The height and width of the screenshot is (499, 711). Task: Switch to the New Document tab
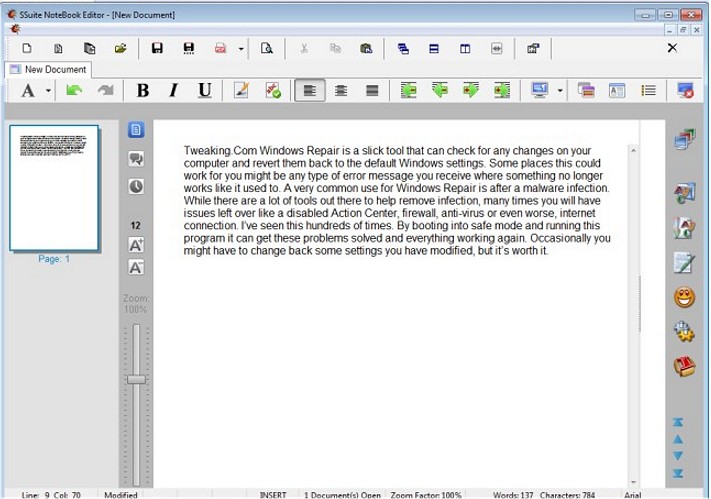(49, 69)
